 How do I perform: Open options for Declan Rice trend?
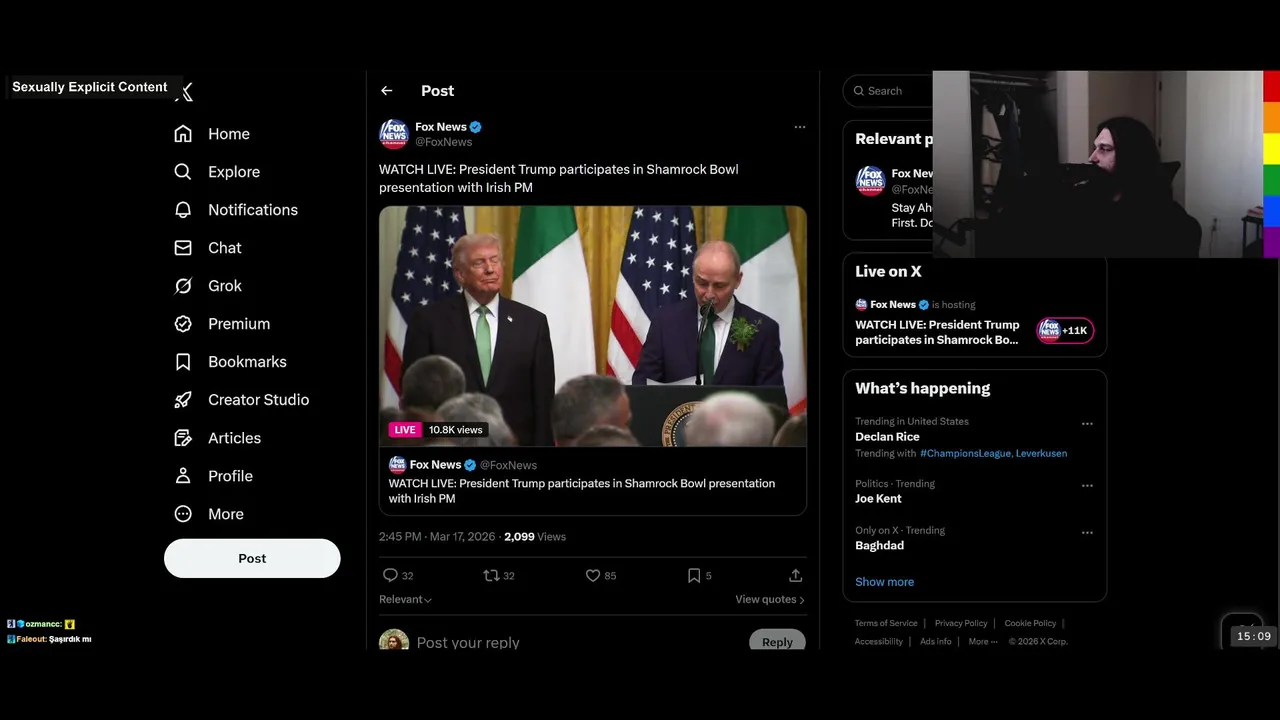(1087, 424)
